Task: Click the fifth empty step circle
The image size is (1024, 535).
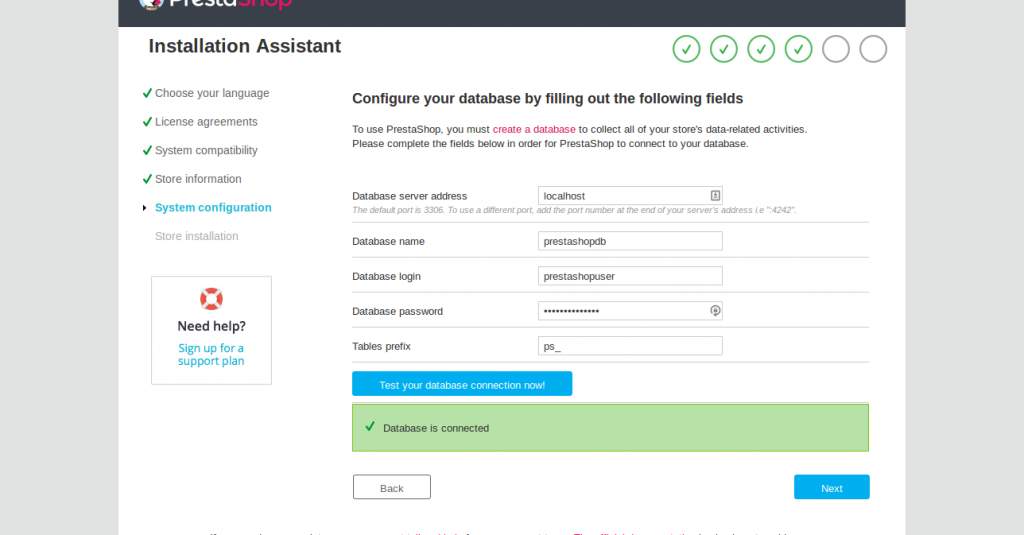Action: 836,49
